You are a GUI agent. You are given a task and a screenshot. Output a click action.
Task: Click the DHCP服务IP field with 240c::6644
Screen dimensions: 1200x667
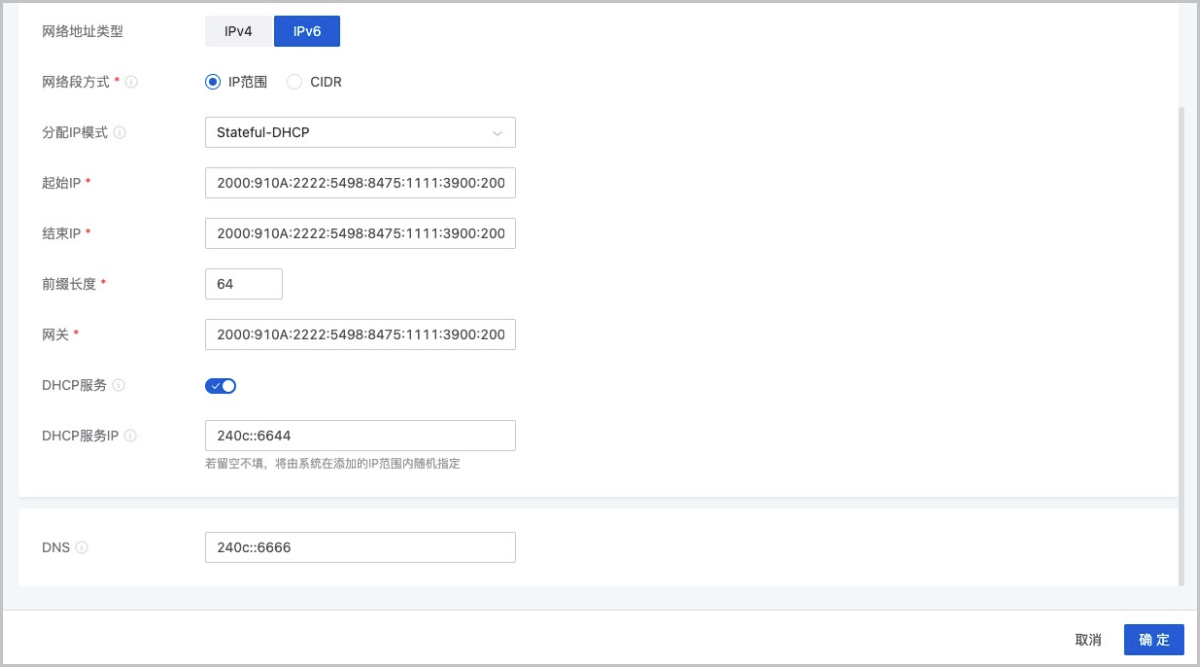(360, 435)
